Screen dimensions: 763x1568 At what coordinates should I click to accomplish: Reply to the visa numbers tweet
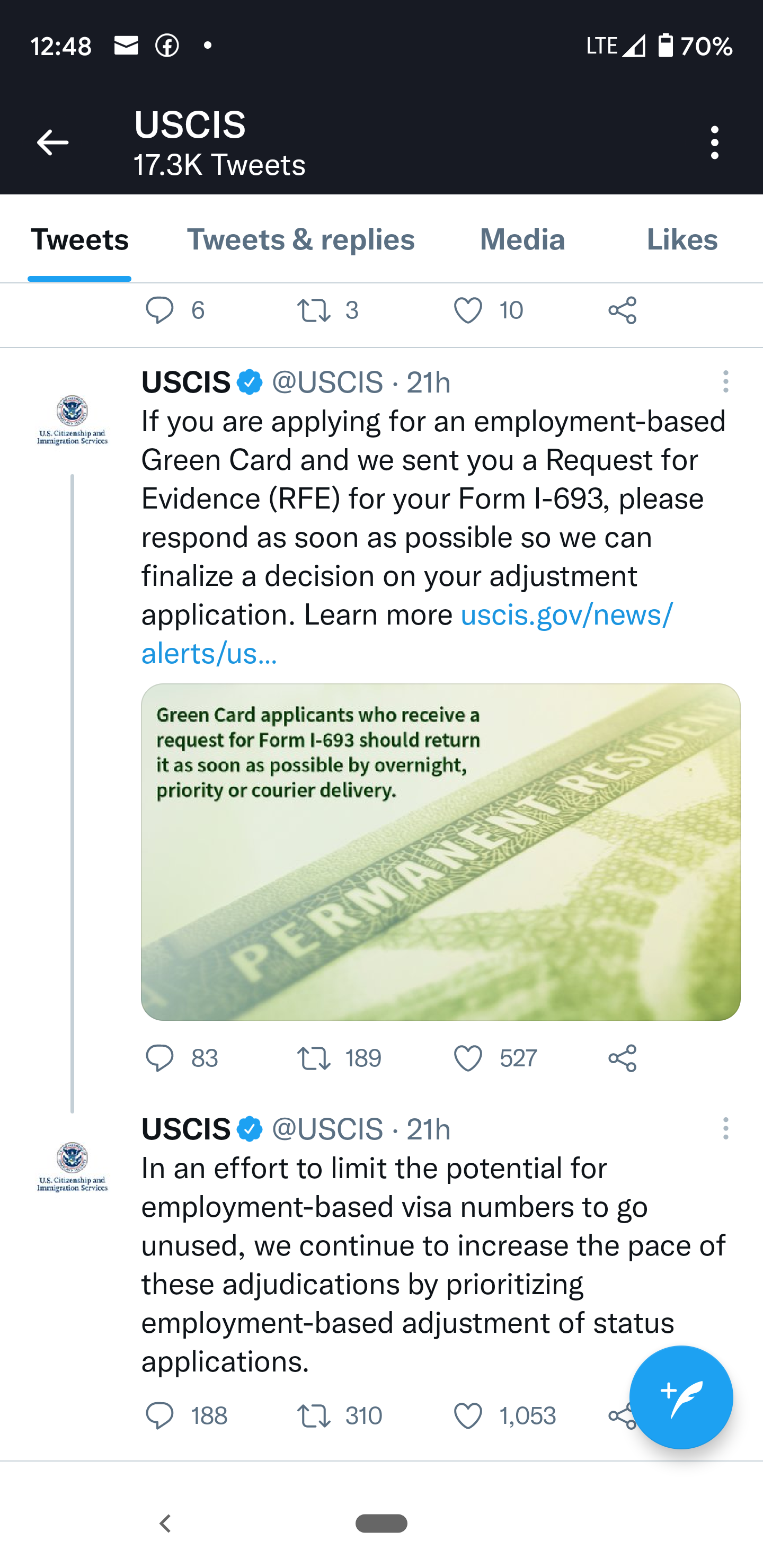click(159, 1416)
